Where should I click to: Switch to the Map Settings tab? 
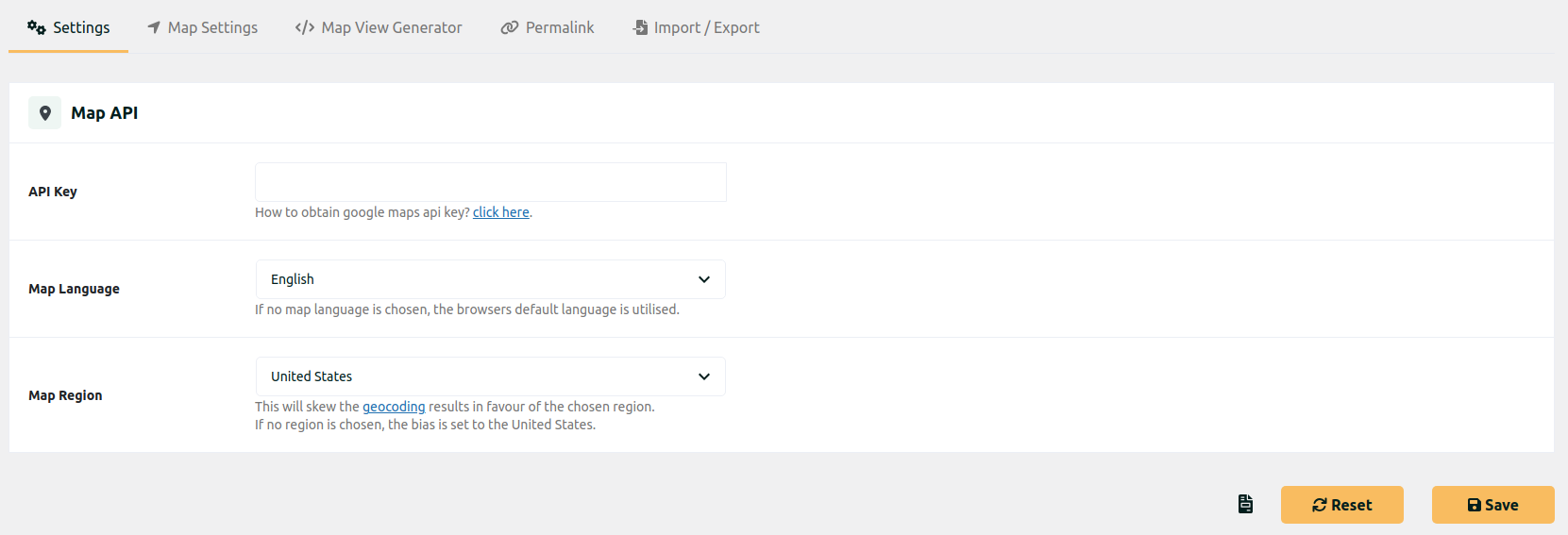[202, 27]
